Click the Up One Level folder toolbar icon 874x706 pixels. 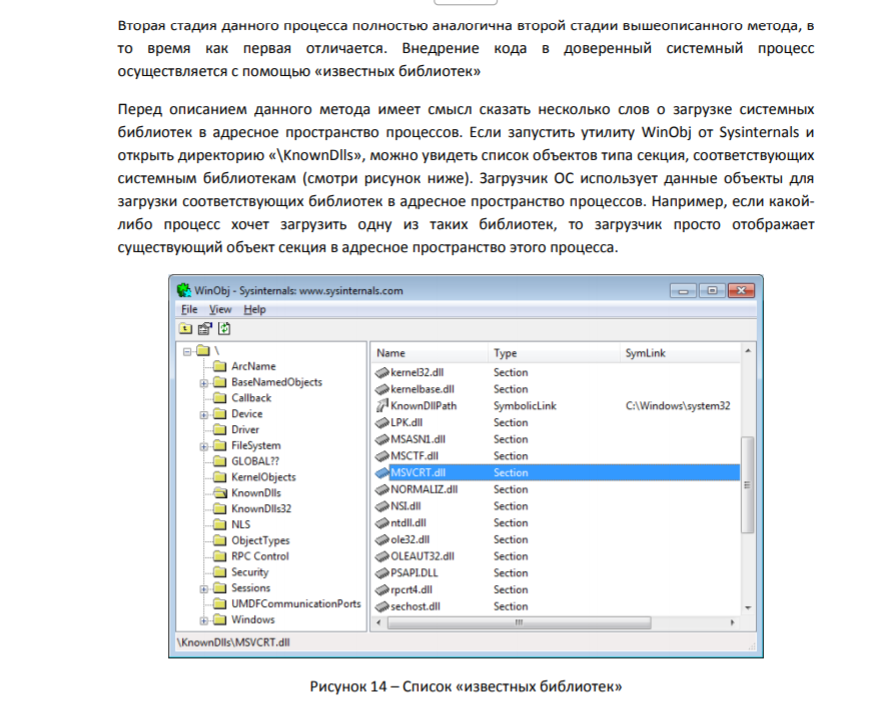186,329
